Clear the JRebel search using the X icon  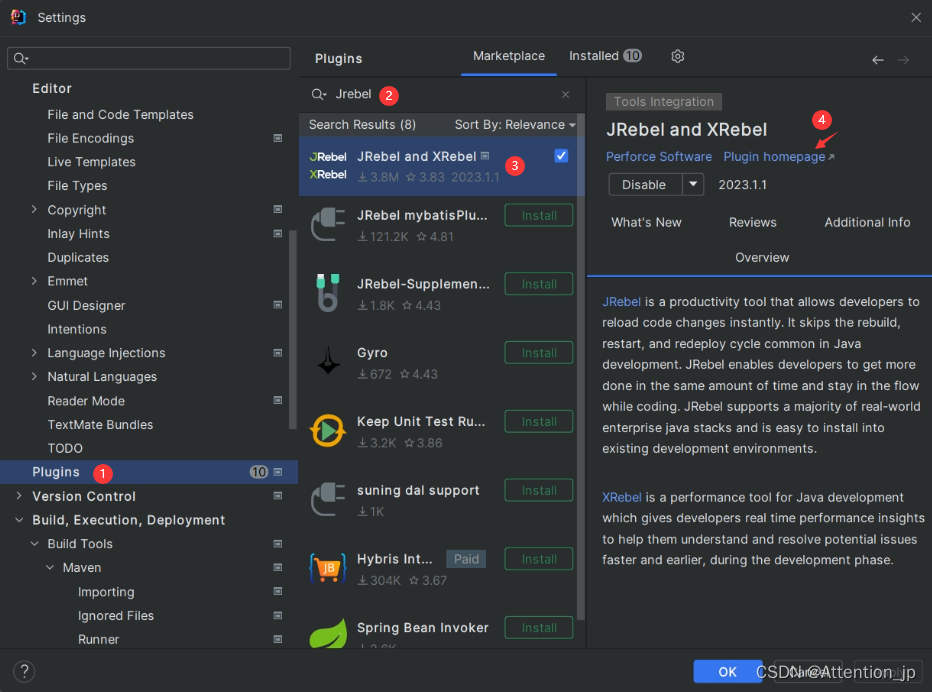pos(565,94)
